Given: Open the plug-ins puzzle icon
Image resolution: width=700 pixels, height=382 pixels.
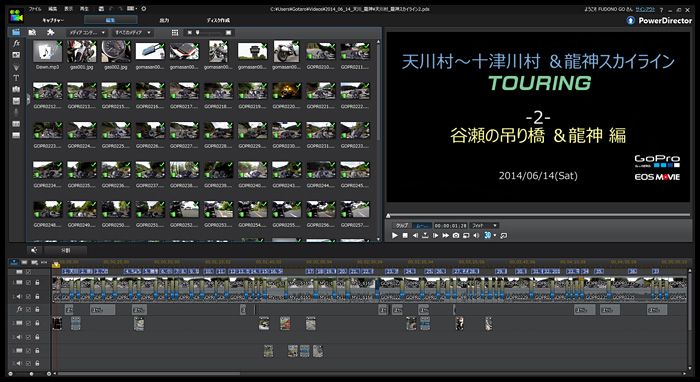Looking at the screenshot, I should (x=50, y=32).
